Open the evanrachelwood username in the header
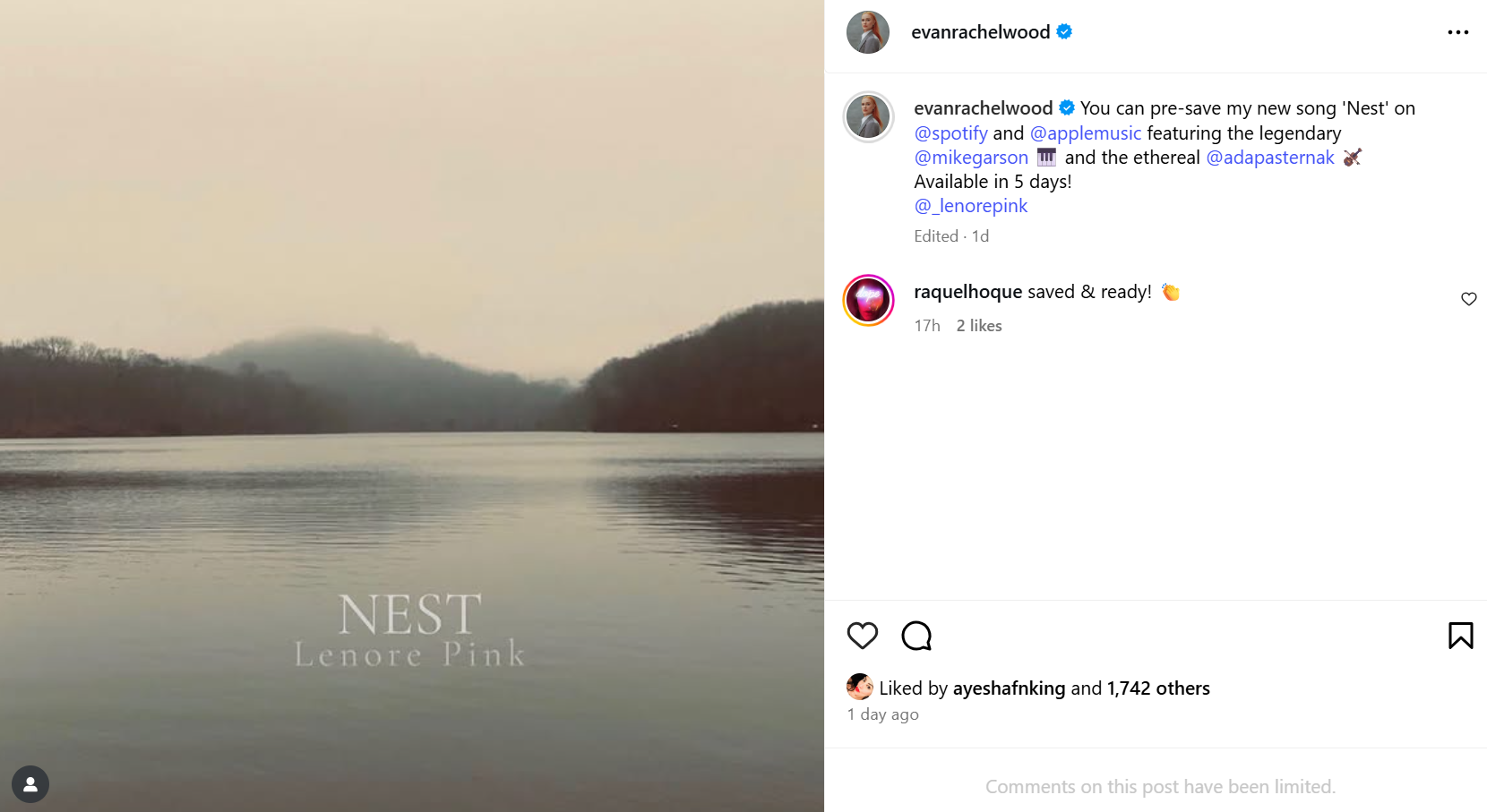 pos(980,32)
